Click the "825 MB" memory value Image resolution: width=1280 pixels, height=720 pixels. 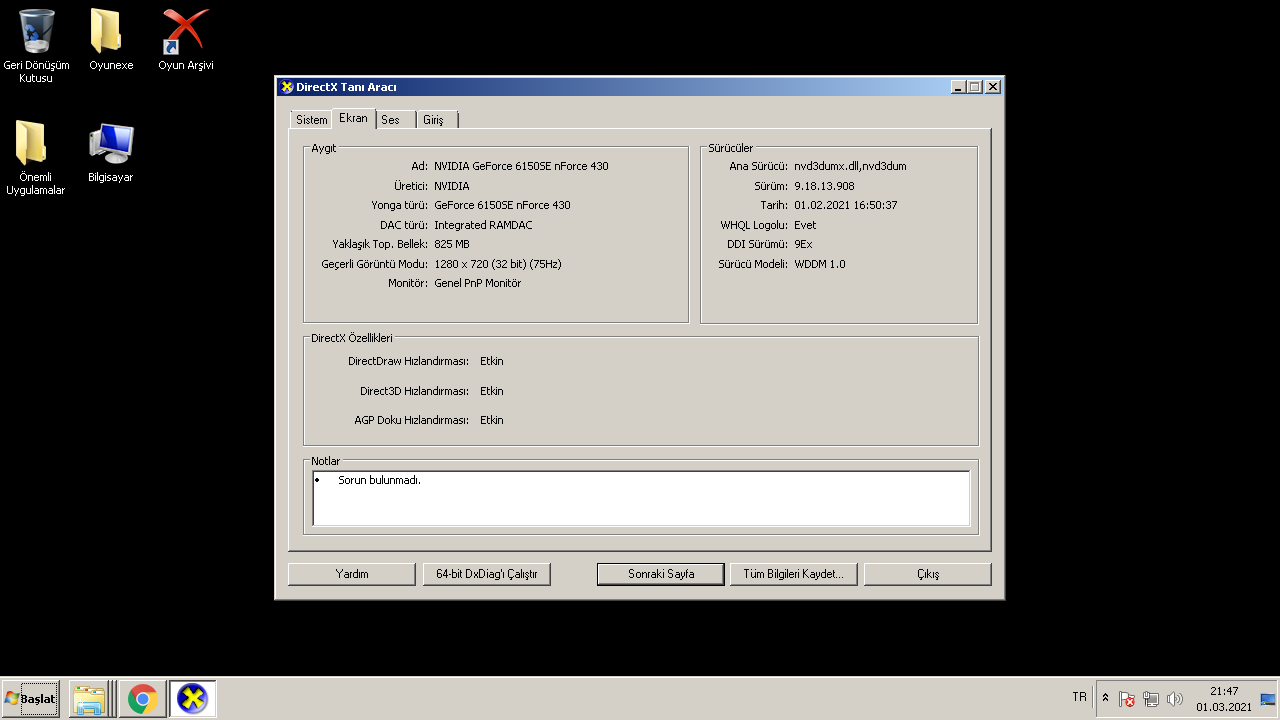(452, 244)
